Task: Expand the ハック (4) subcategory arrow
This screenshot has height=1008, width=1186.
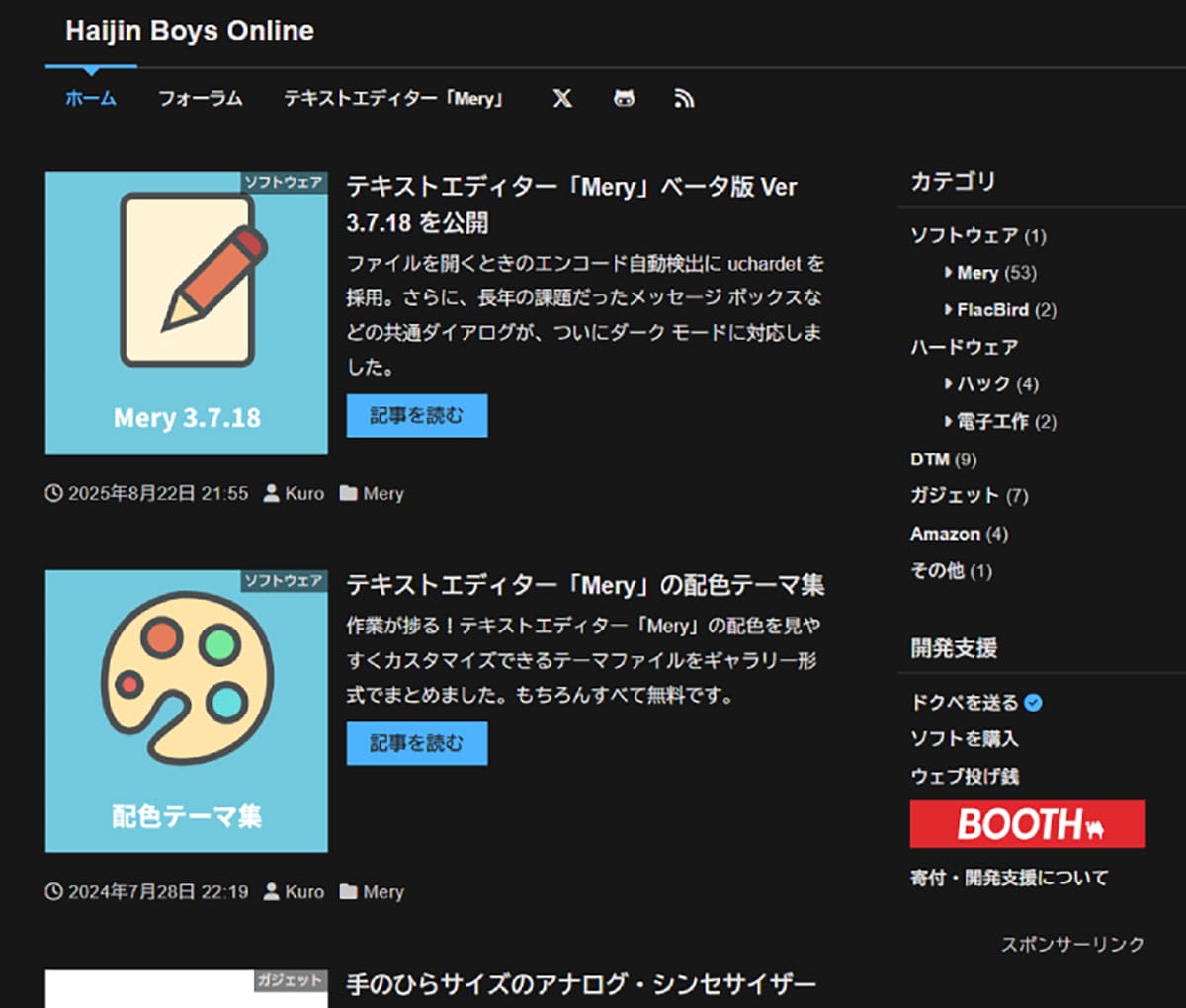Action: click(x=949, y=383)
